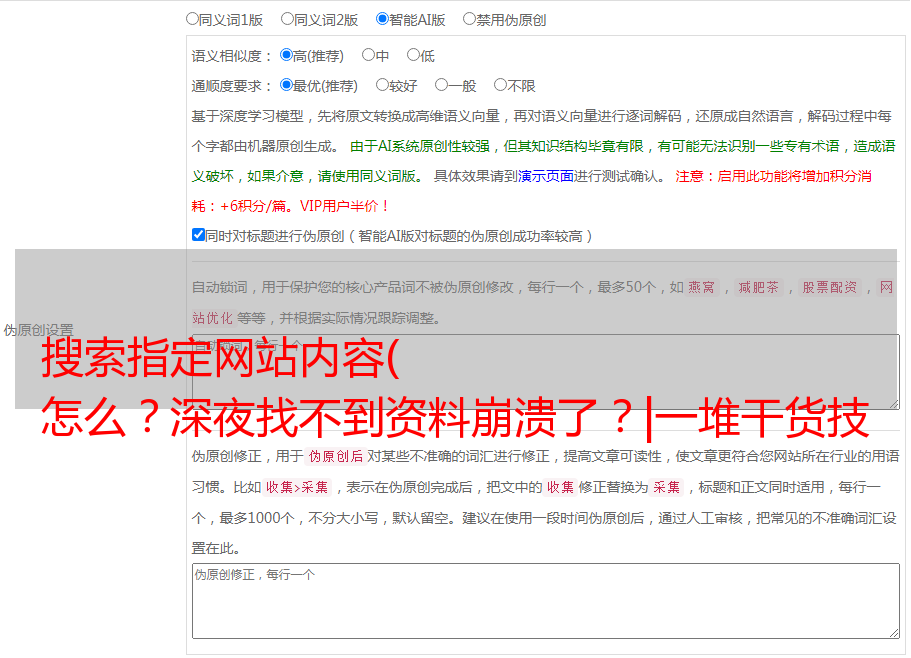This screenshot has width=911, height=658.
Task: Click the 通顺度要求 label
Action: 232,86
